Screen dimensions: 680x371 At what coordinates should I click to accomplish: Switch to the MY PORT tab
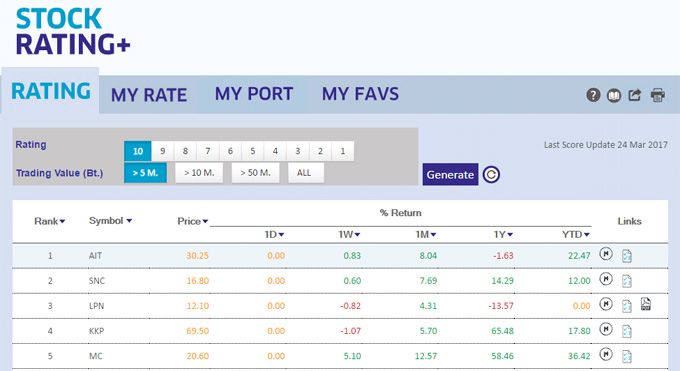(254, 94)
